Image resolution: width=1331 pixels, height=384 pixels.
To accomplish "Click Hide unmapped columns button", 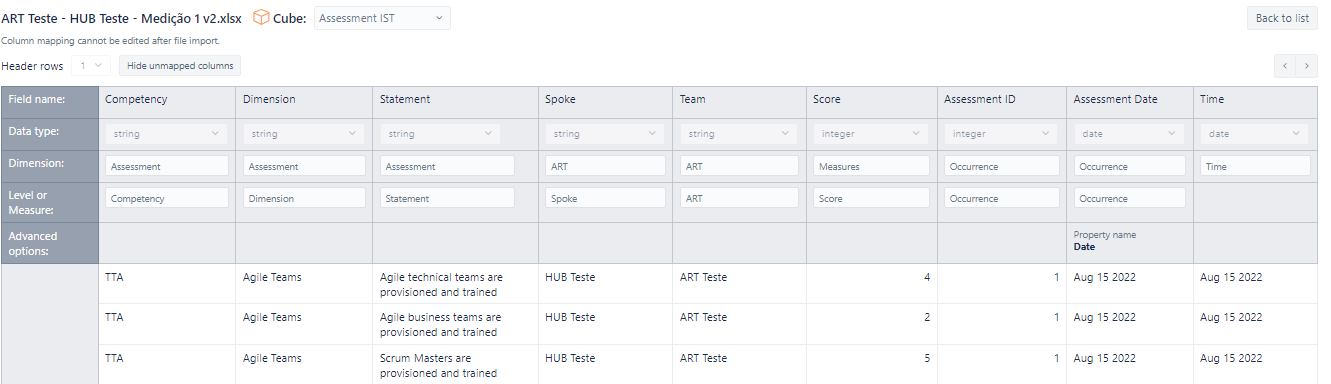I will [x=180, y=66].
